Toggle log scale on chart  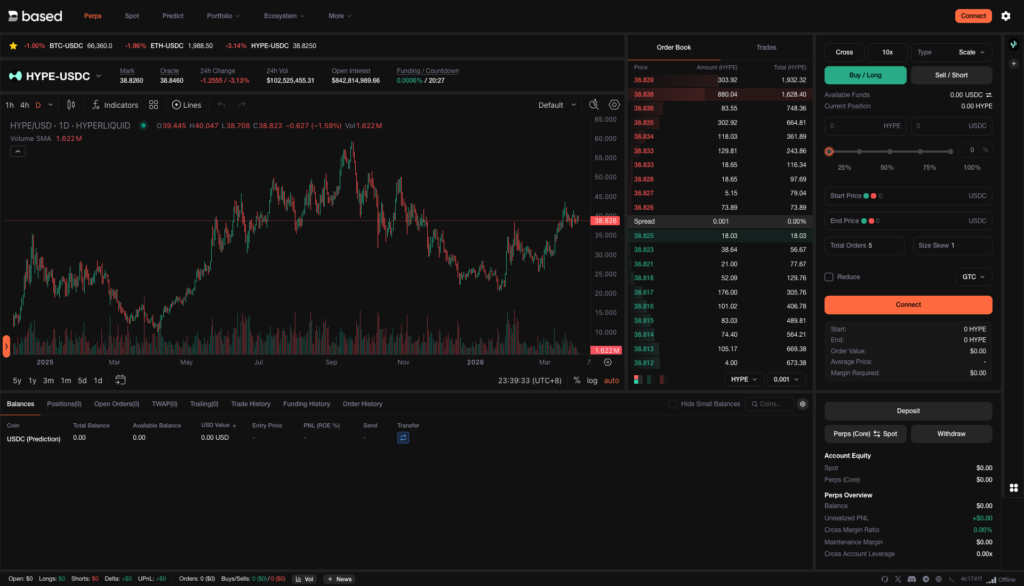click(x=592, y=380)
